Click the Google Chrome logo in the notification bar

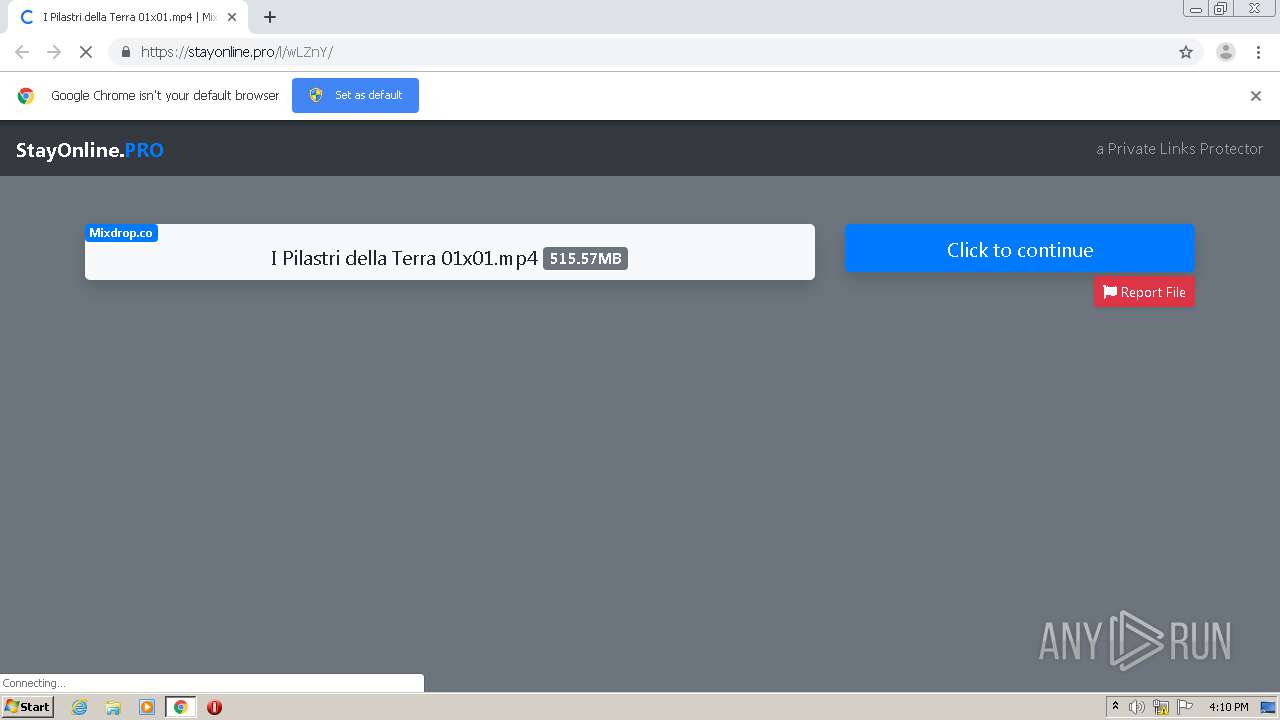[26, 96]
